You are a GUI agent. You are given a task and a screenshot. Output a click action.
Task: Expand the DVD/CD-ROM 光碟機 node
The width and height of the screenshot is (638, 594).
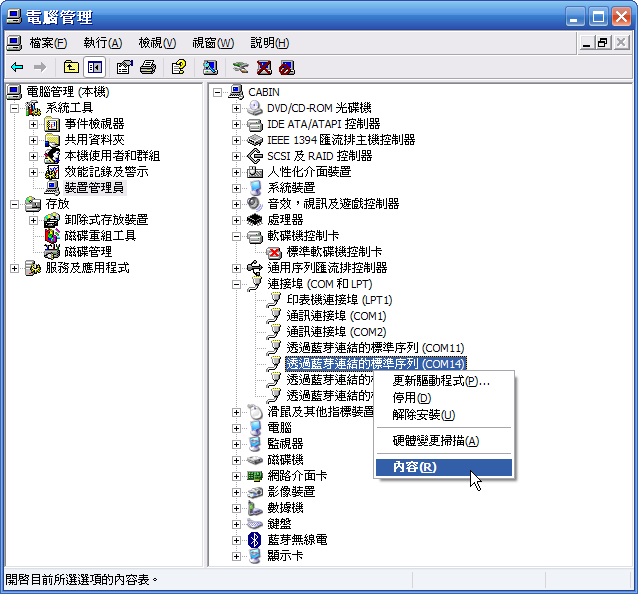236,108
